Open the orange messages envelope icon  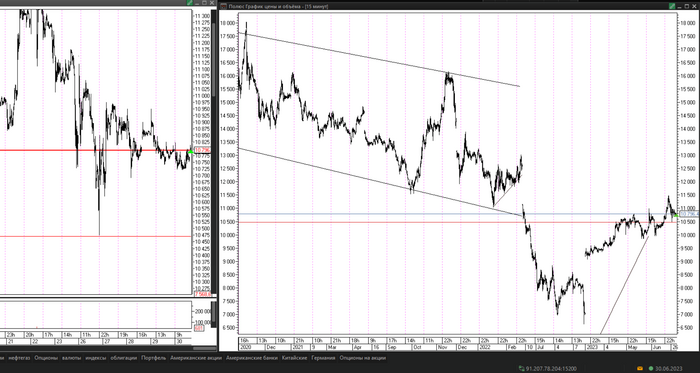[640, 369]
